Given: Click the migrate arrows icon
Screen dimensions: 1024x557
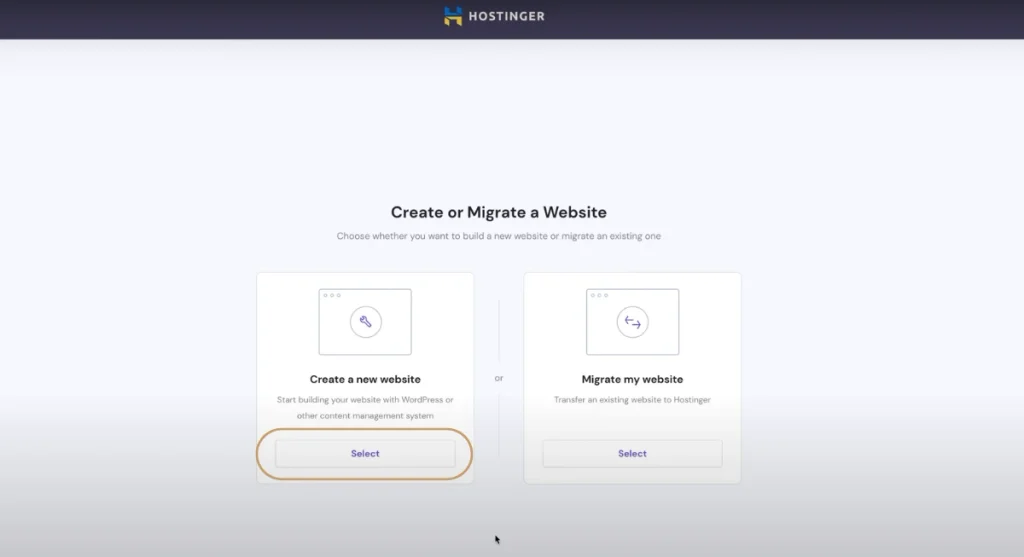Looking at the screenshot, I should coord(632,322).
